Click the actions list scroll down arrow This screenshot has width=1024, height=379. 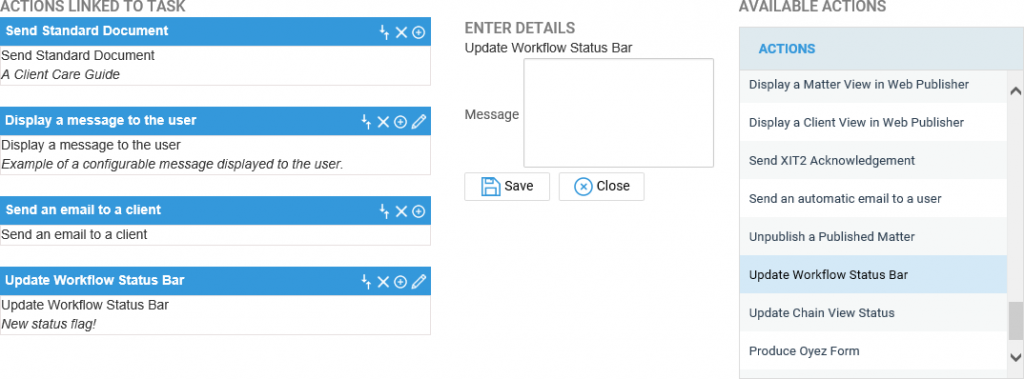[x=1016, y=357]
